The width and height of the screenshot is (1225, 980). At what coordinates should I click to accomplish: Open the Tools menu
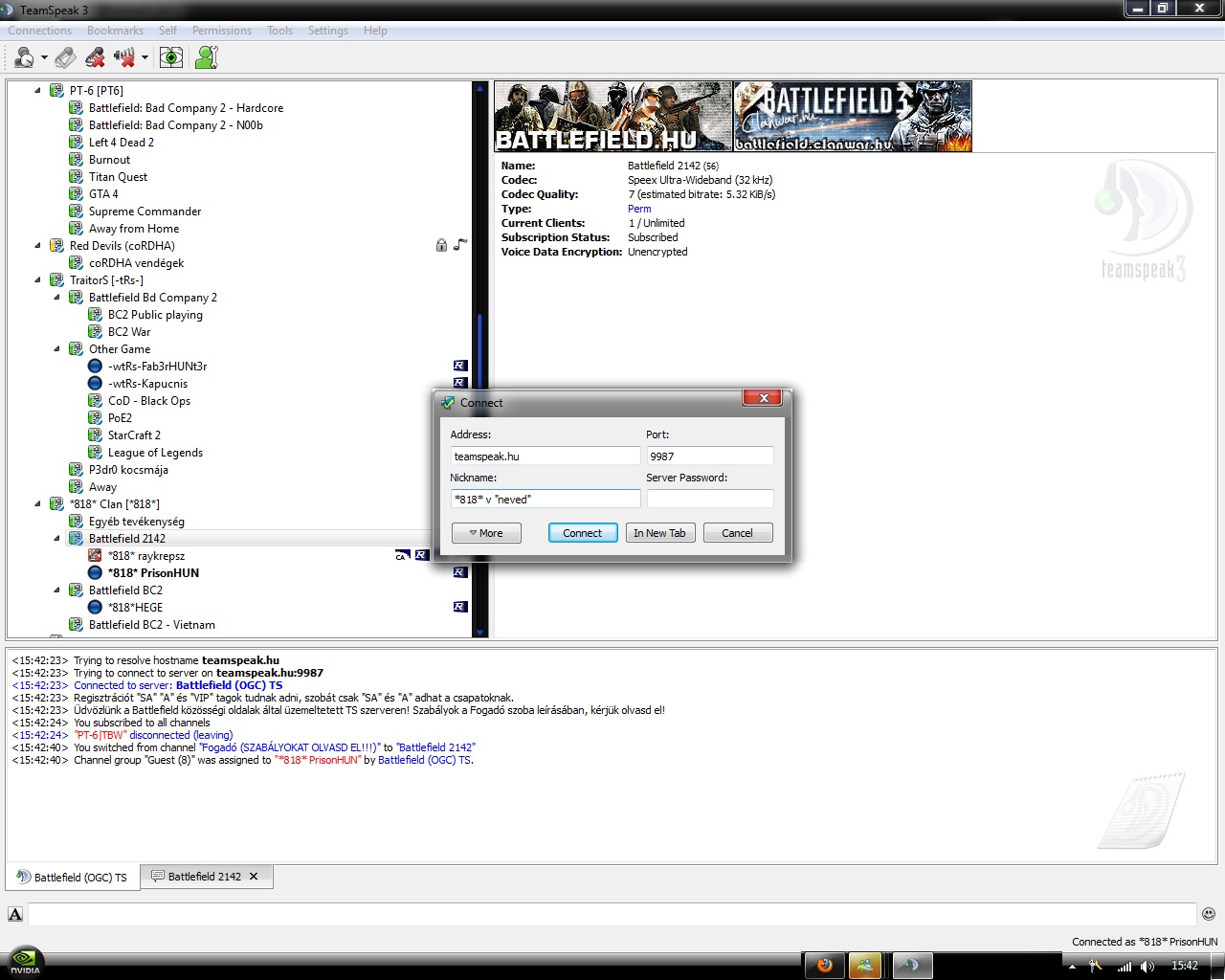[280, 31]
